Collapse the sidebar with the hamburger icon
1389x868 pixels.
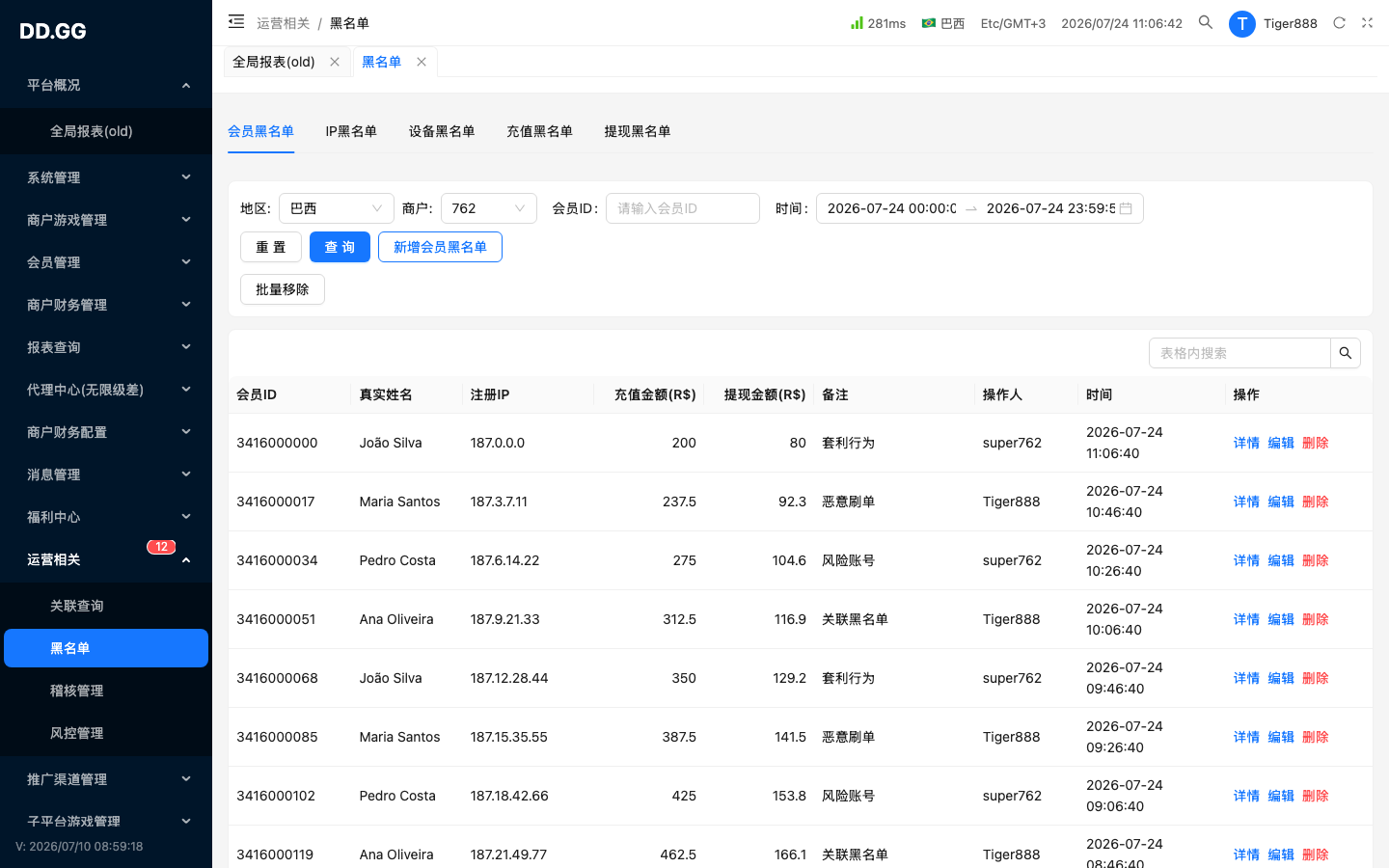(x=236, y=21)
